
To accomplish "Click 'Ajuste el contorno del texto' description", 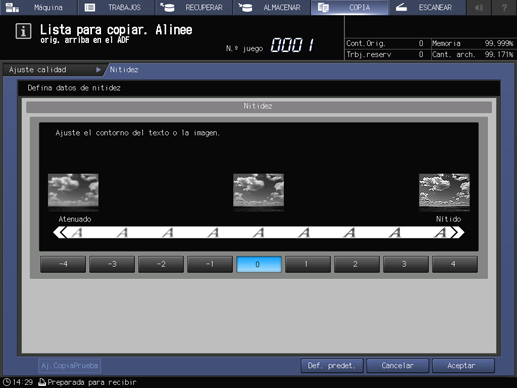I will 138,133.
